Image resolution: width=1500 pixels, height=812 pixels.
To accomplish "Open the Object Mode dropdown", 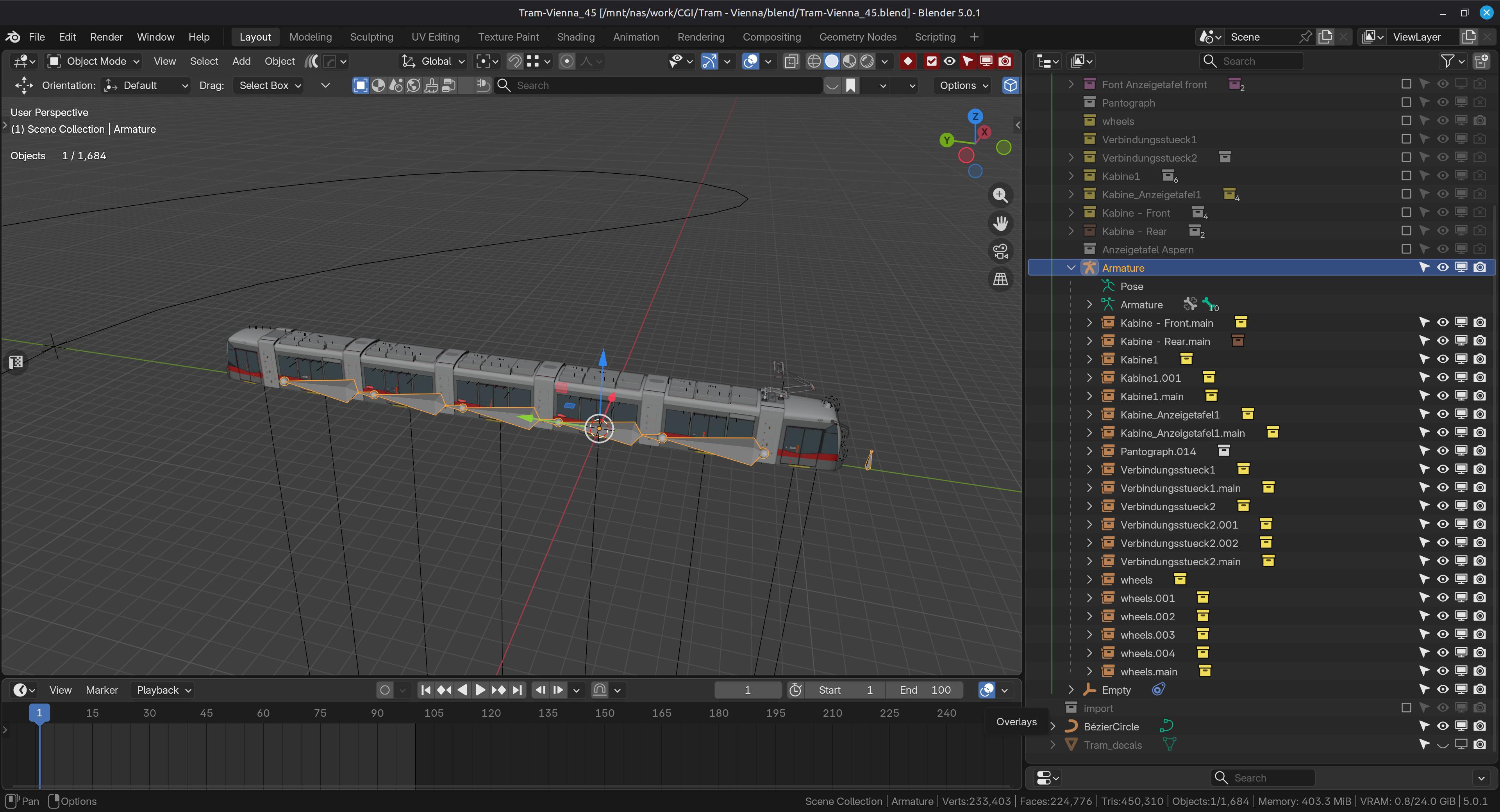I will pos(93,61).
